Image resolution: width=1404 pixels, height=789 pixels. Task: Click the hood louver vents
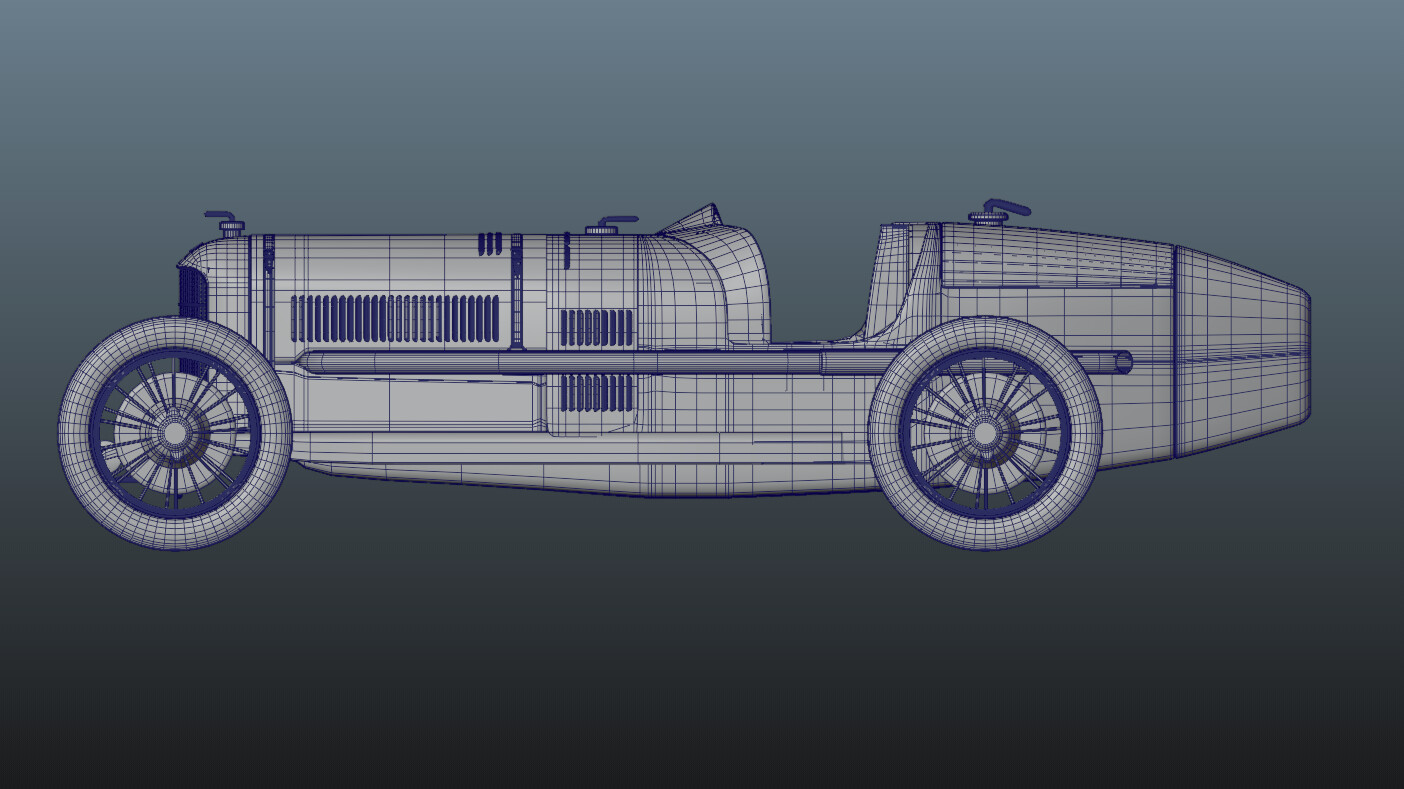coord(400,318)
